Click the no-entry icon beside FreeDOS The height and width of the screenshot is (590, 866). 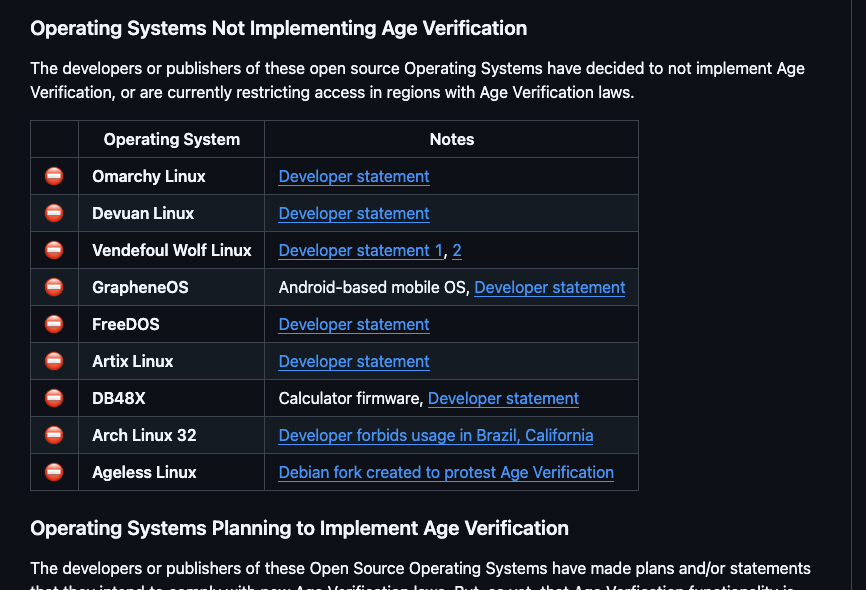click(x=54, y=324)
